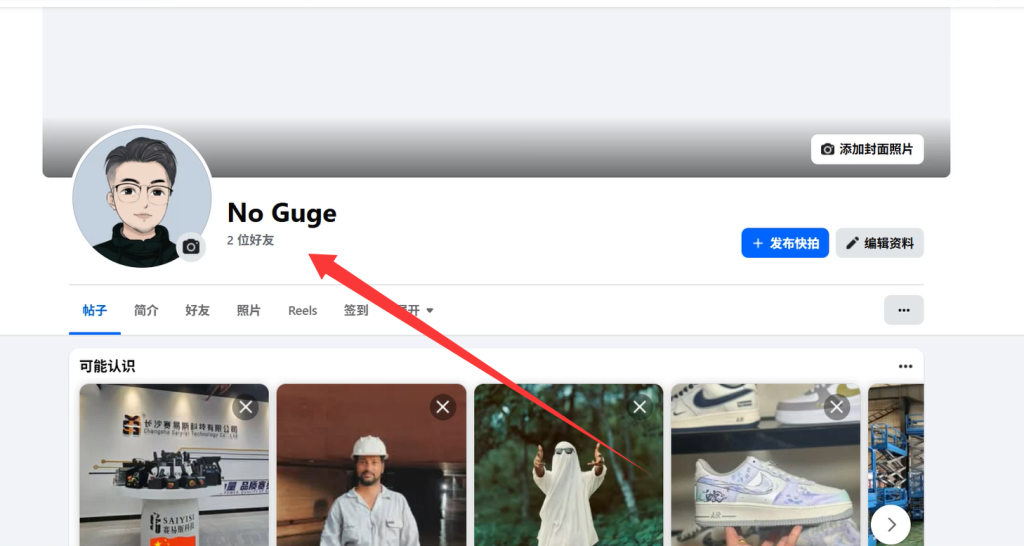Open the No Guge avatar picture

click(140, 195)
